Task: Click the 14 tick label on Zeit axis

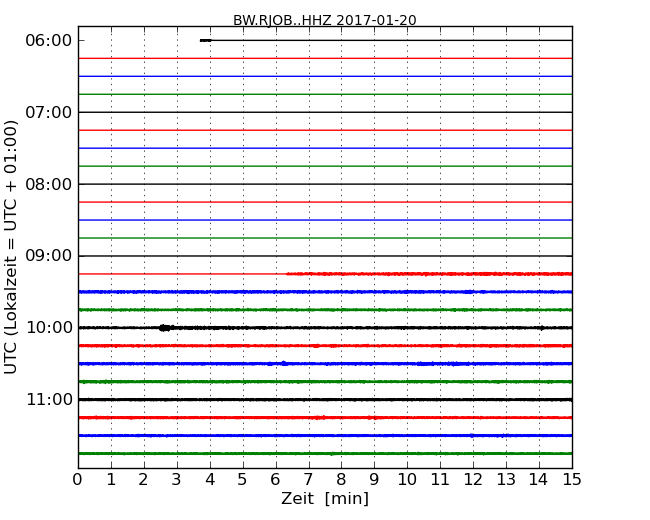Action: click(x=539, y=480)
